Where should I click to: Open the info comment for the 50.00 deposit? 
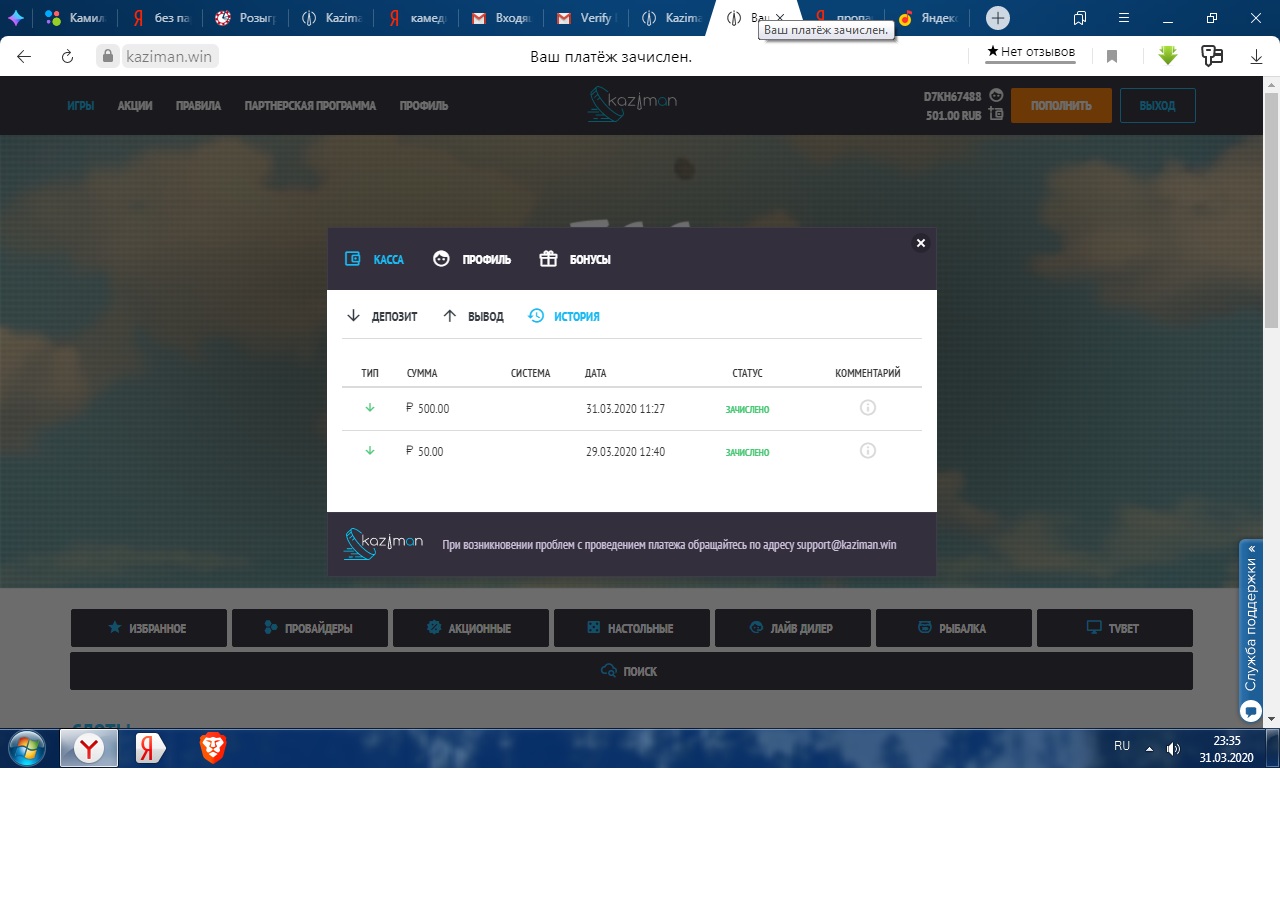[868, 451]
